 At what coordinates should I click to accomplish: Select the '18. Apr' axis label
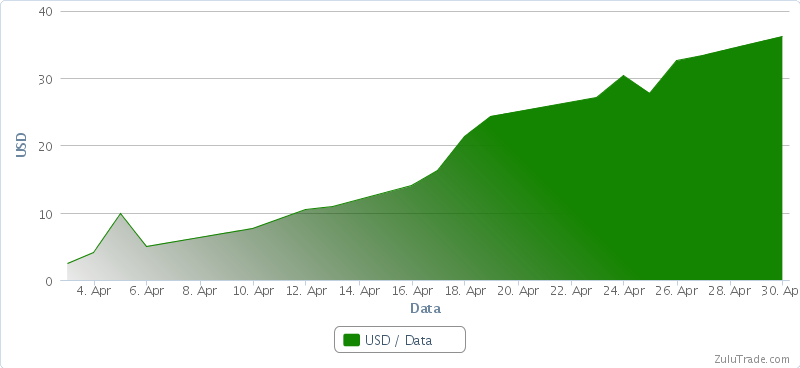point(465,291)
